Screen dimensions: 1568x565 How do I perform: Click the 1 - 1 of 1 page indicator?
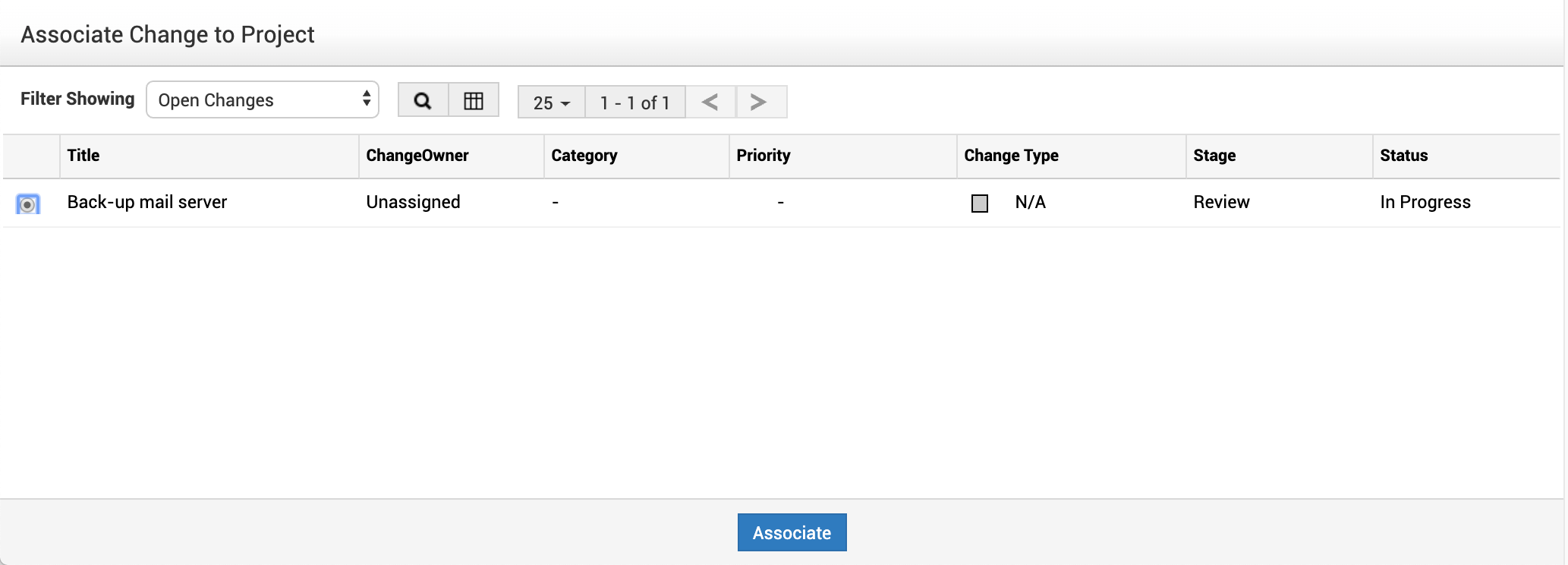pyautogui.click(x=634, y=103)
